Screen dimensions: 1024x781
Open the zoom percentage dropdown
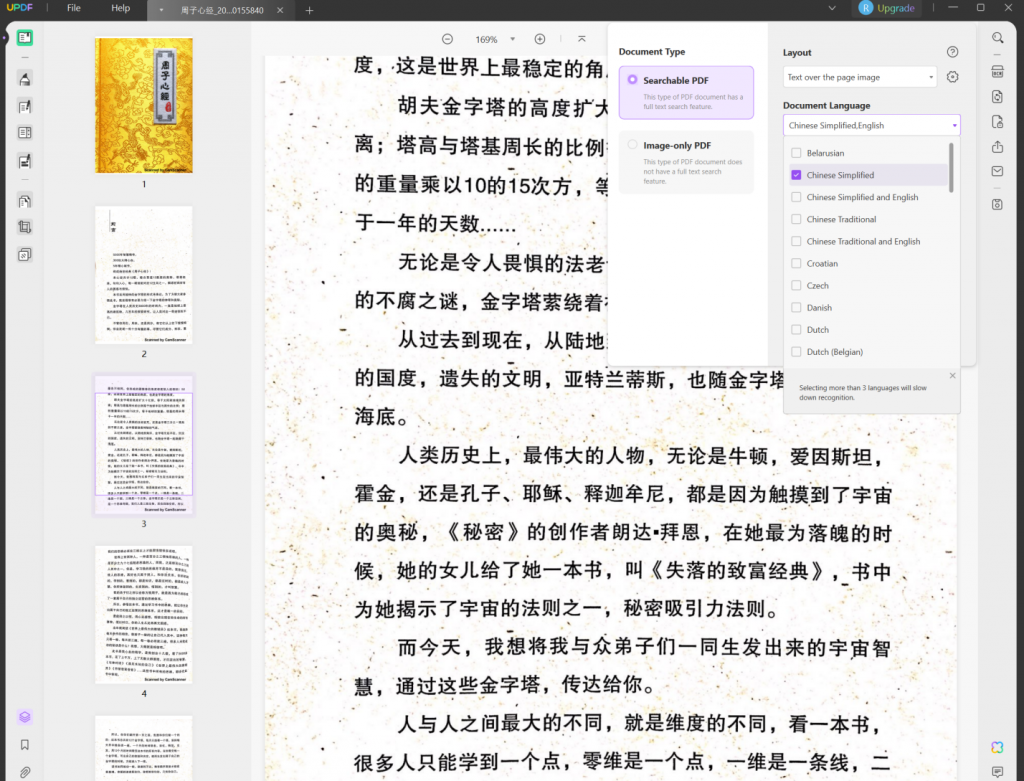point(493,39)
